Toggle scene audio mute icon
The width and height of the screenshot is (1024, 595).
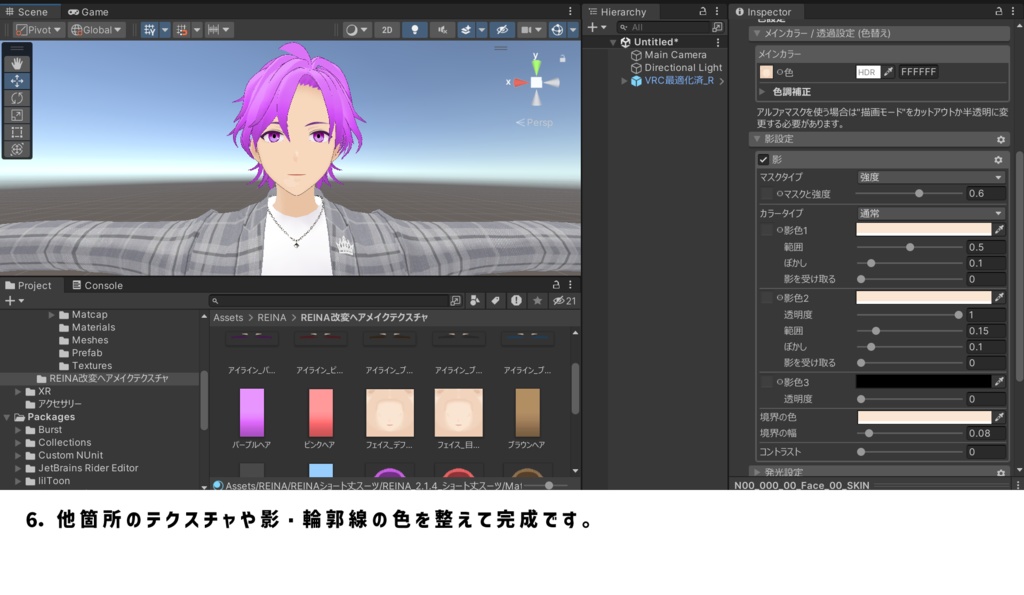pos(444,30)
